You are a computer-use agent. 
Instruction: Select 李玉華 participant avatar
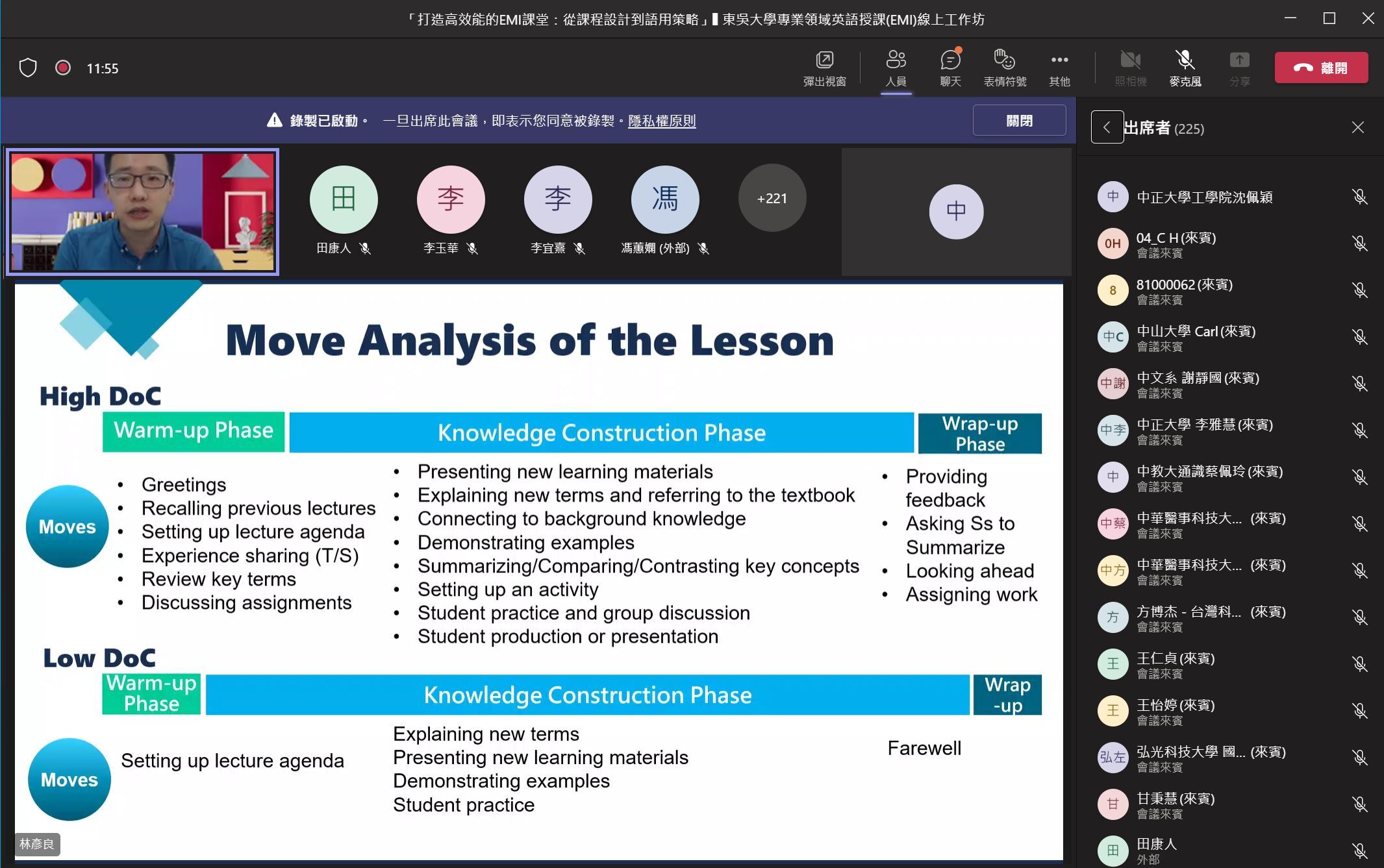pyautogui.click(x=451, y=199)
